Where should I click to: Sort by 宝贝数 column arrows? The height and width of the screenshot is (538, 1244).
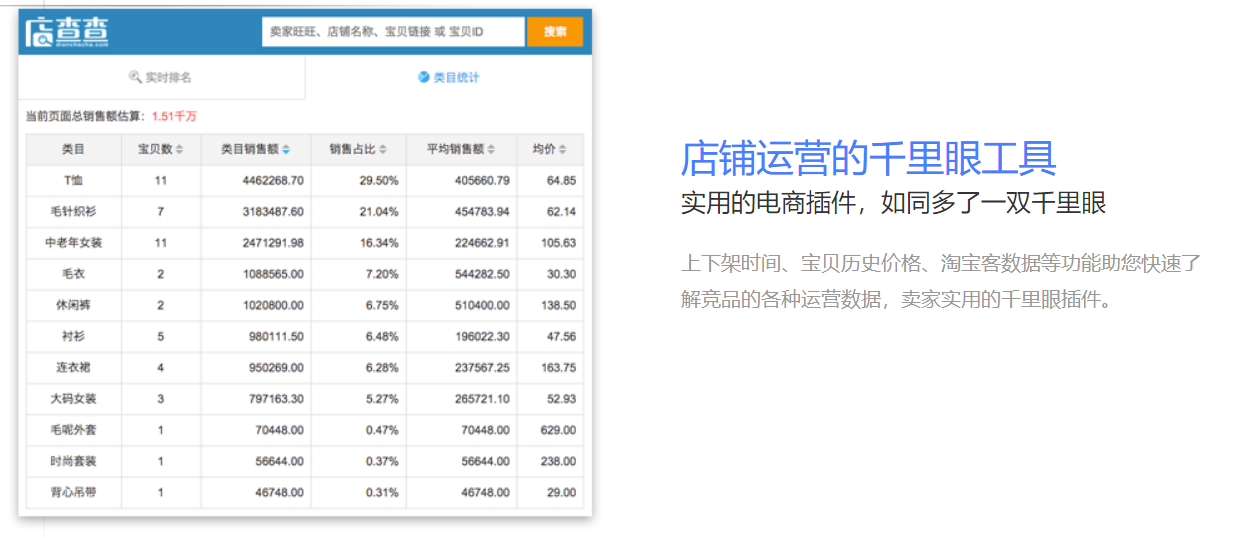179,150
